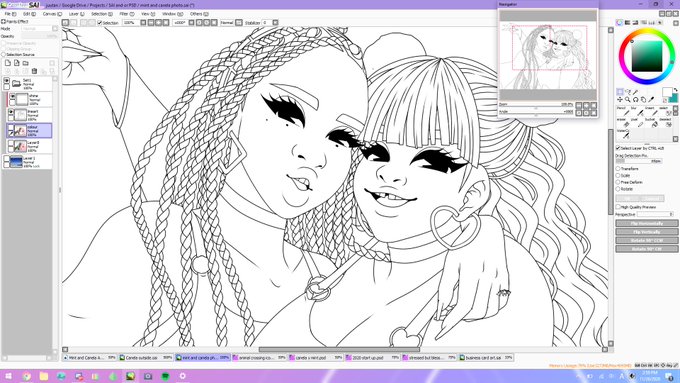Viewport: 680px width, 383px height.
Task: Click the horizontal canvas scrollbar
Action: (x=339, y=349)
